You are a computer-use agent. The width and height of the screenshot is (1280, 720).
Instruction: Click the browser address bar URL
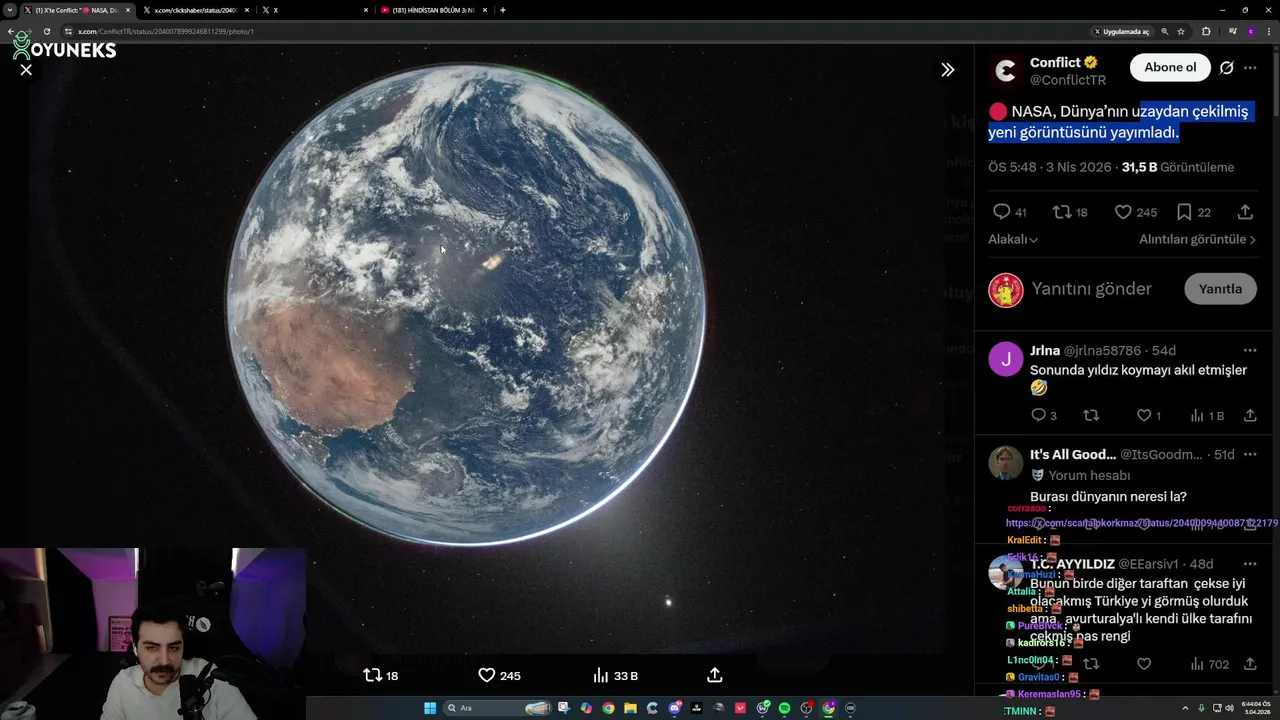pyautogui.click(x=165, y=31)
